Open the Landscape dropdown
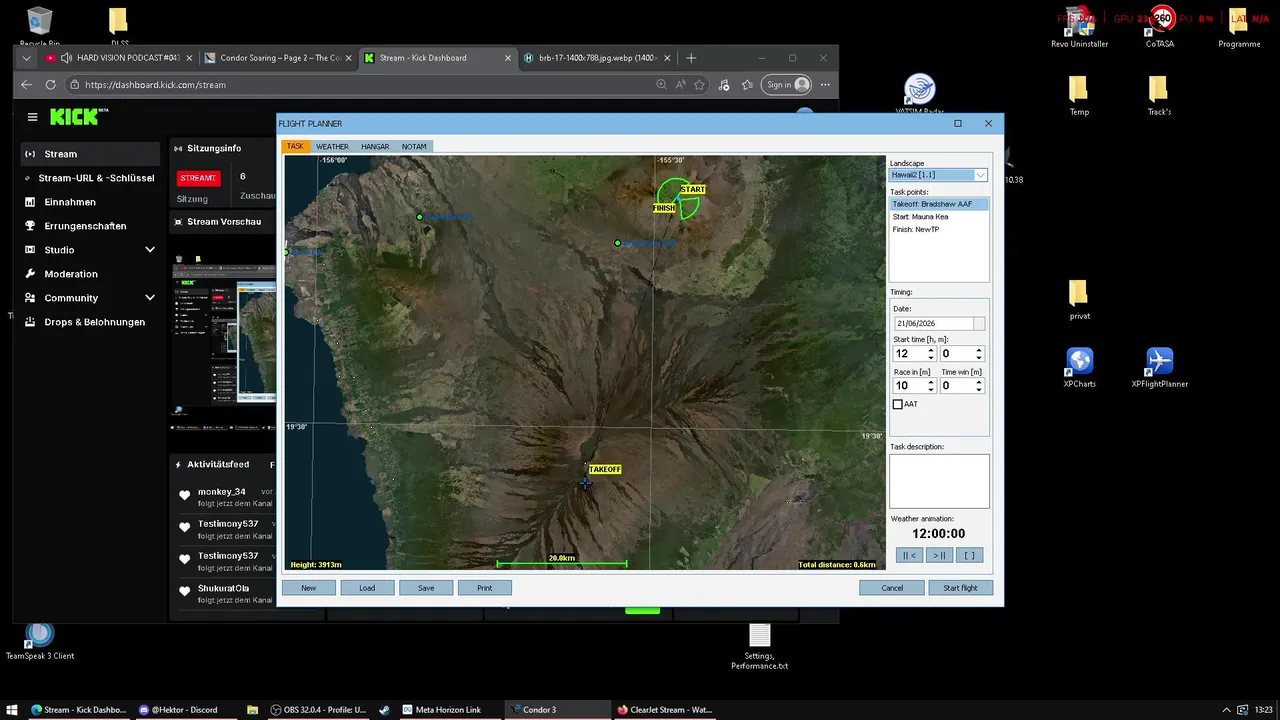The image size is (1280, 720). click(980, 175)
